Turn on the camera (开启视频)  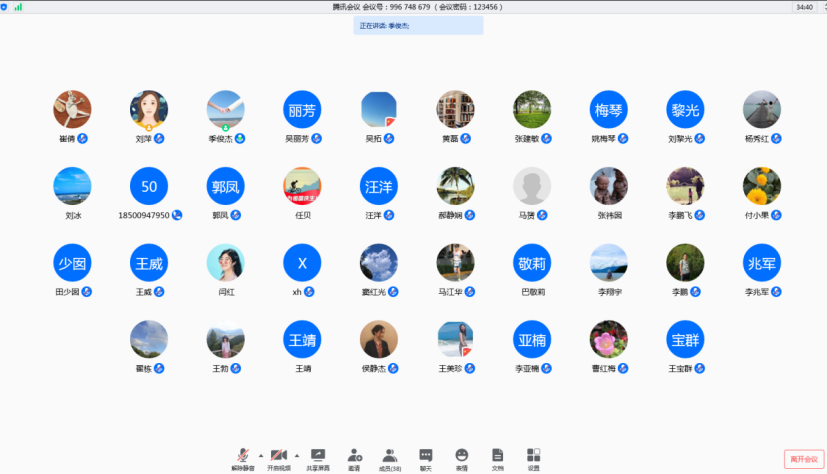click(279, 457)
